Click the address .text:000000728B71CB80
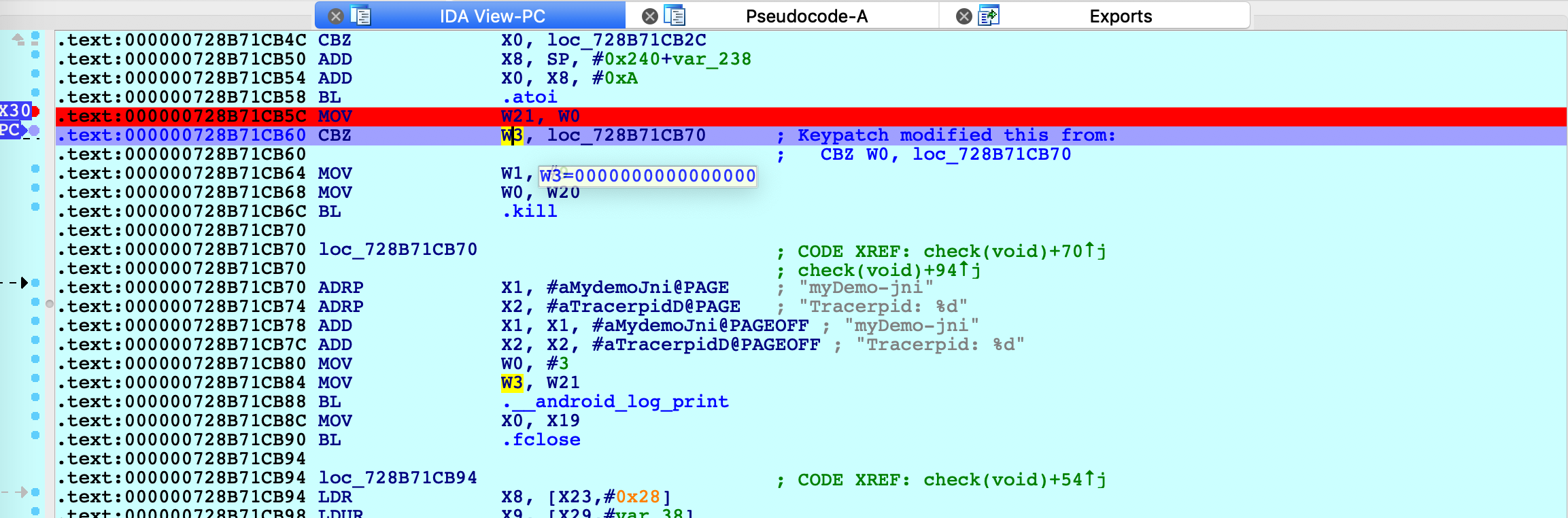Image resolution: width=1568 pixels, height=518 pixels. 182,364
